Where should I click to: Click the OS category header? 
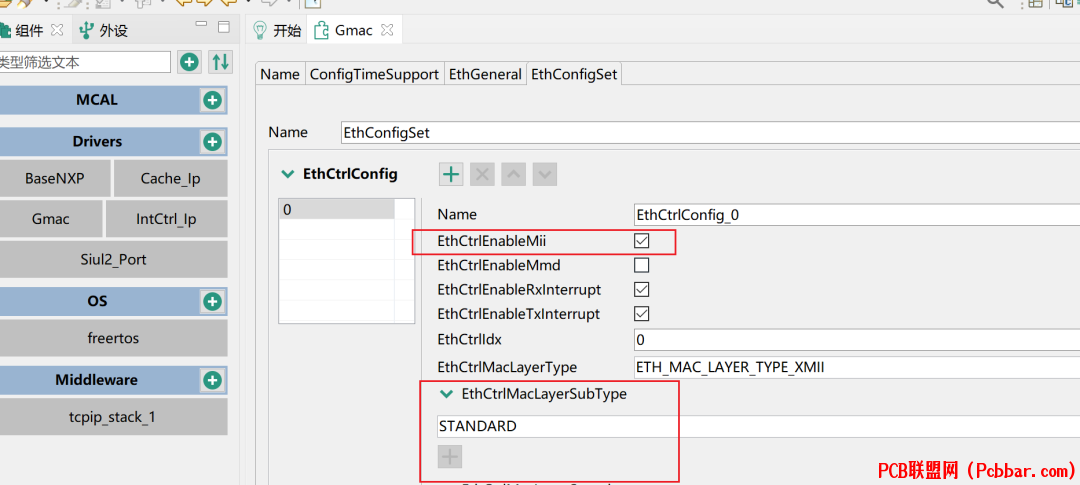coord(97,301)
